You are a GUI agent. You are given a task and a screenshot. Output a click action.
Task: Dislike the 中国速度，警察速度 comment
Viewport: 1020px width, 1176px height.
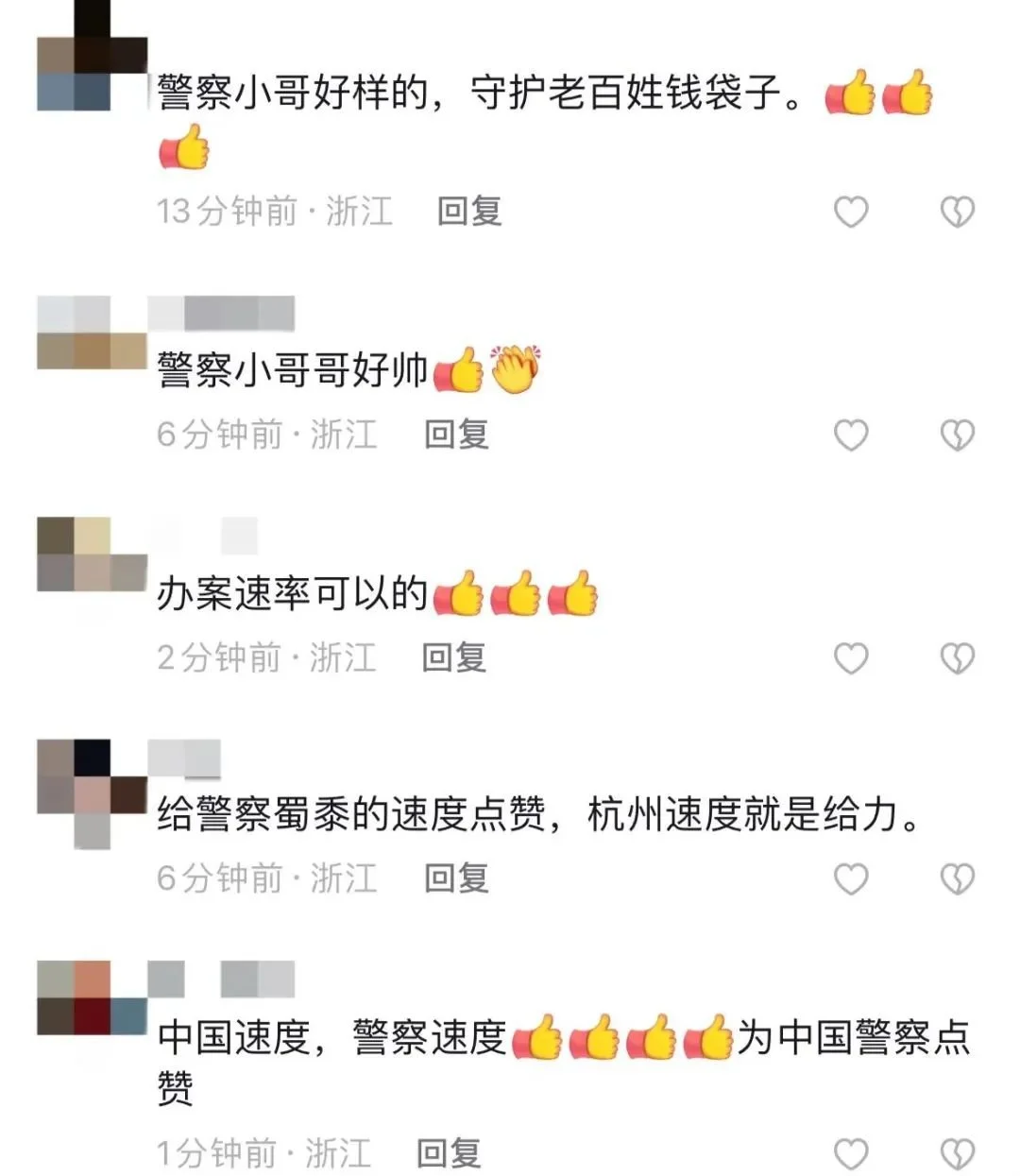tap(958, 1153)
